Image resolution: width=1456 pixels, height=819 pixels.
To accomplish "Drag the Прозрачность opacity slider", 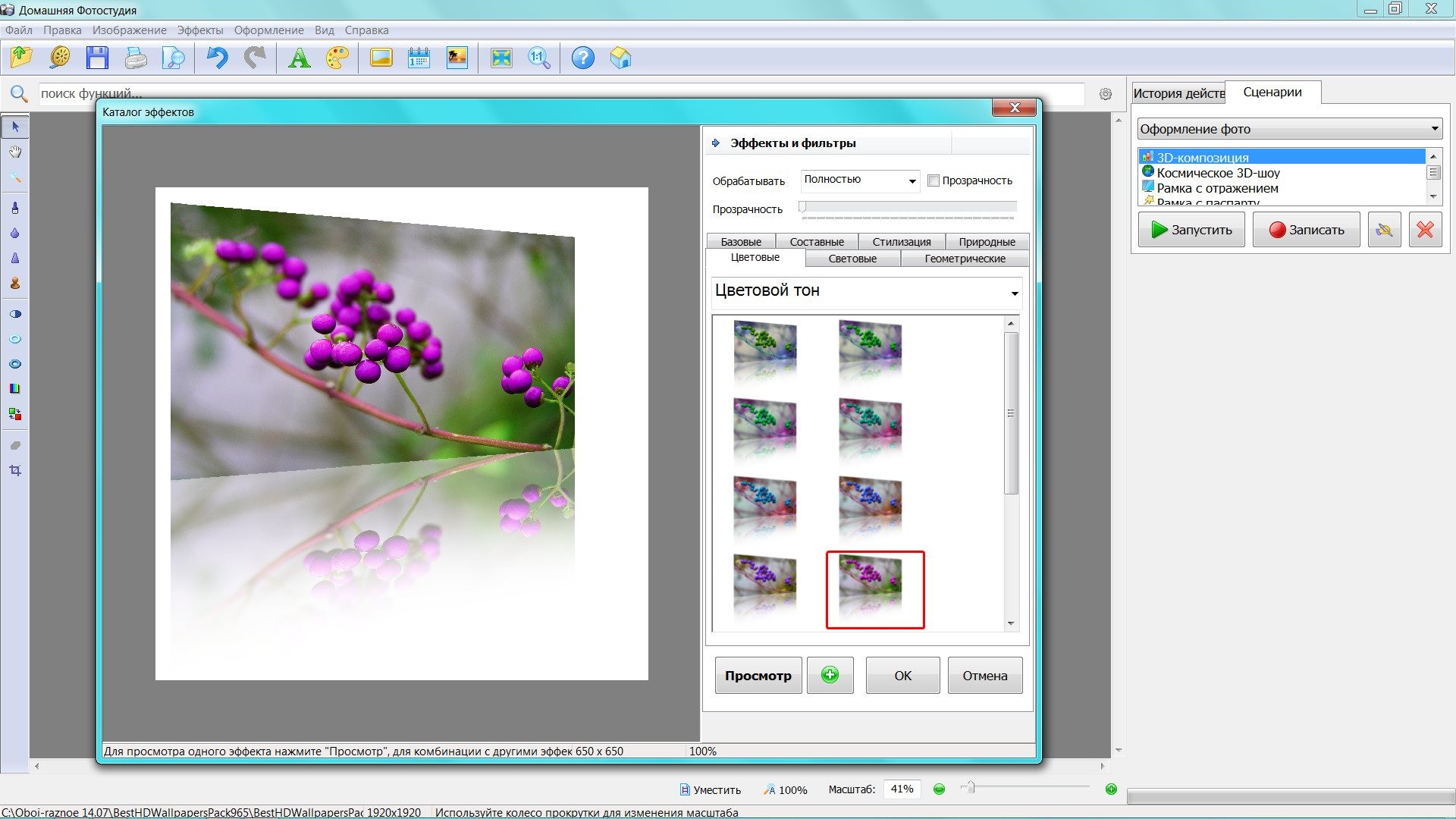I will [807, 207].
